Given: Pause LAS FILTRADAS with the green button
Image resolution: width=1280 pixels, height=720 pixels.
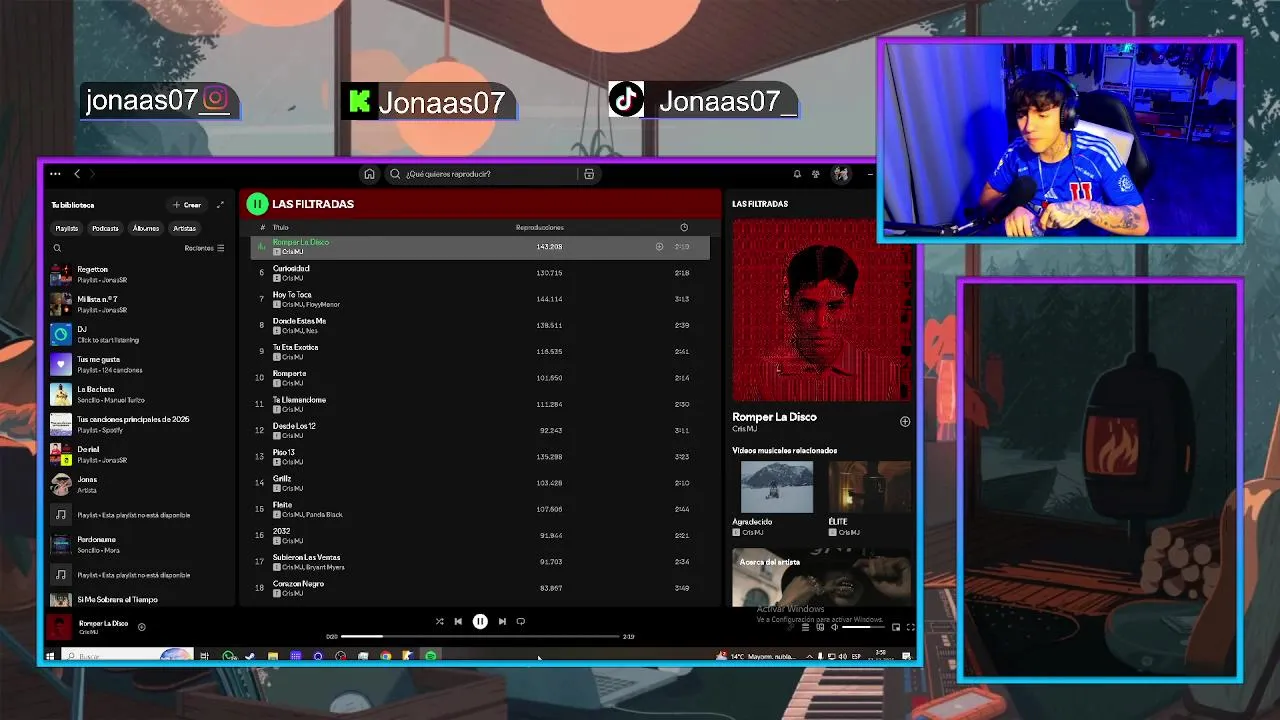Looking at the screenshot, I should [257, 204].
